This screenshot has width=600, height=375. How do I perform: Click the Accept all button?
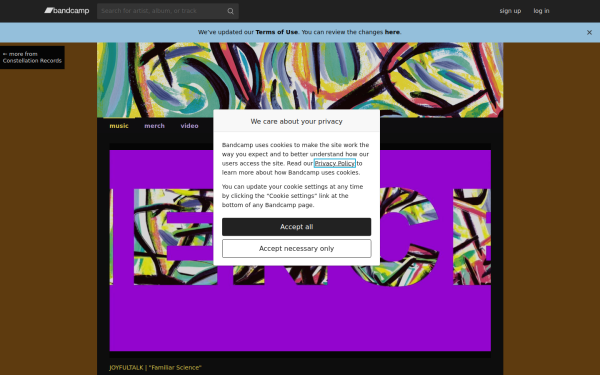[x=297, y=227]
